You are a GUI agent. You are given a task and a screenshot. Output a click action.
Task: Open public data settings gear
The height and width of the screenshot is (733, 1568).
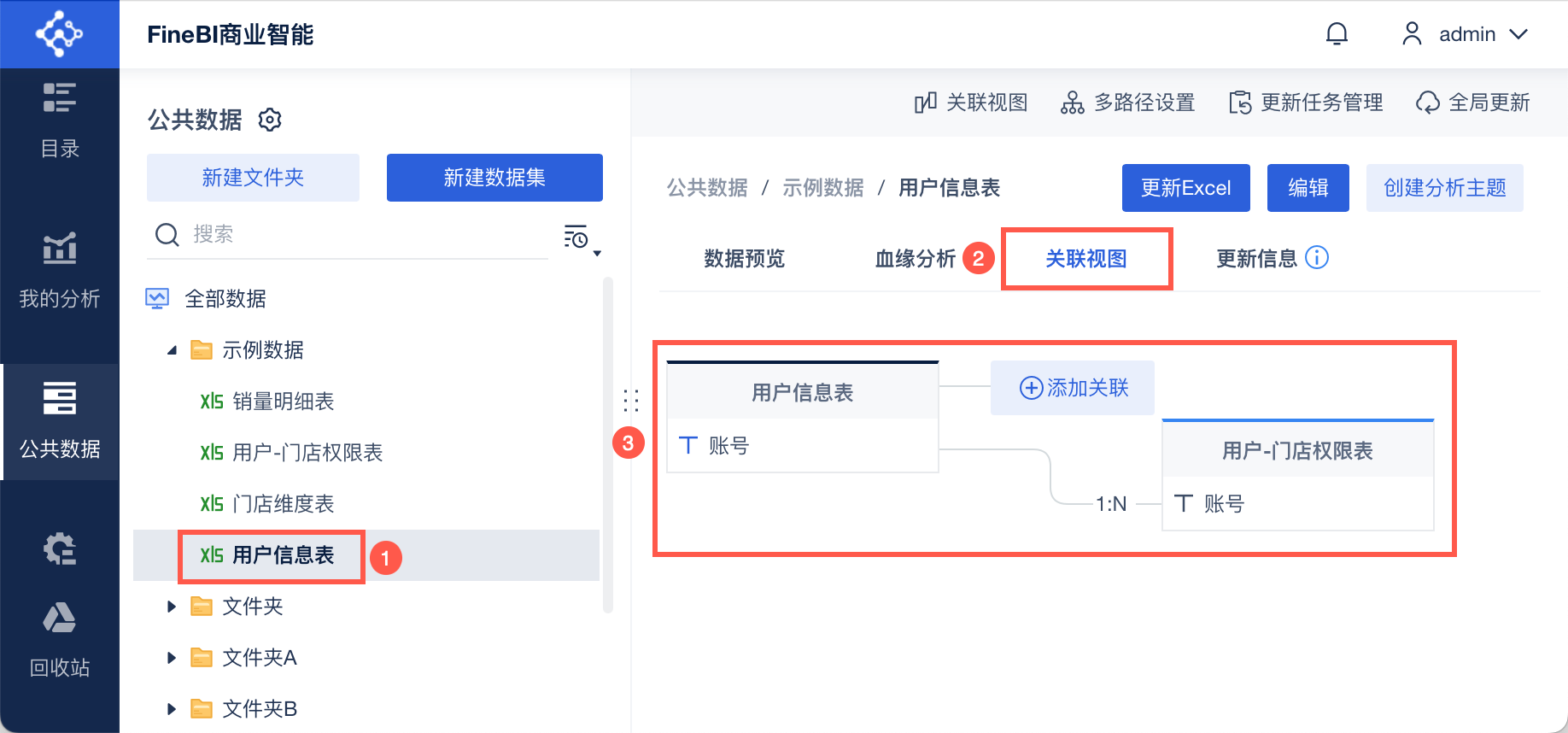[270, 120]
